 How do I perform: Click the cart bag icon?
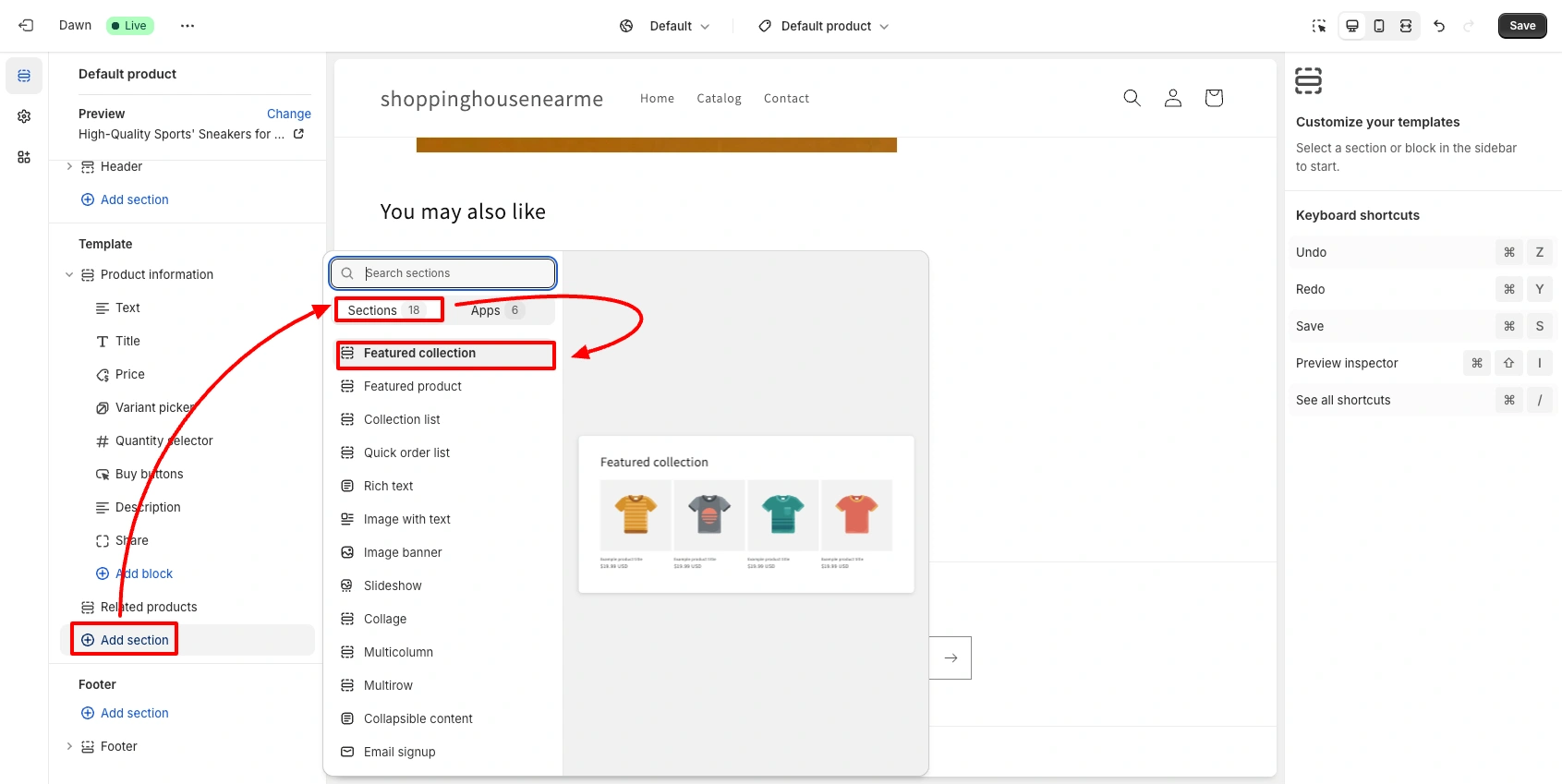pos(1214,98)
